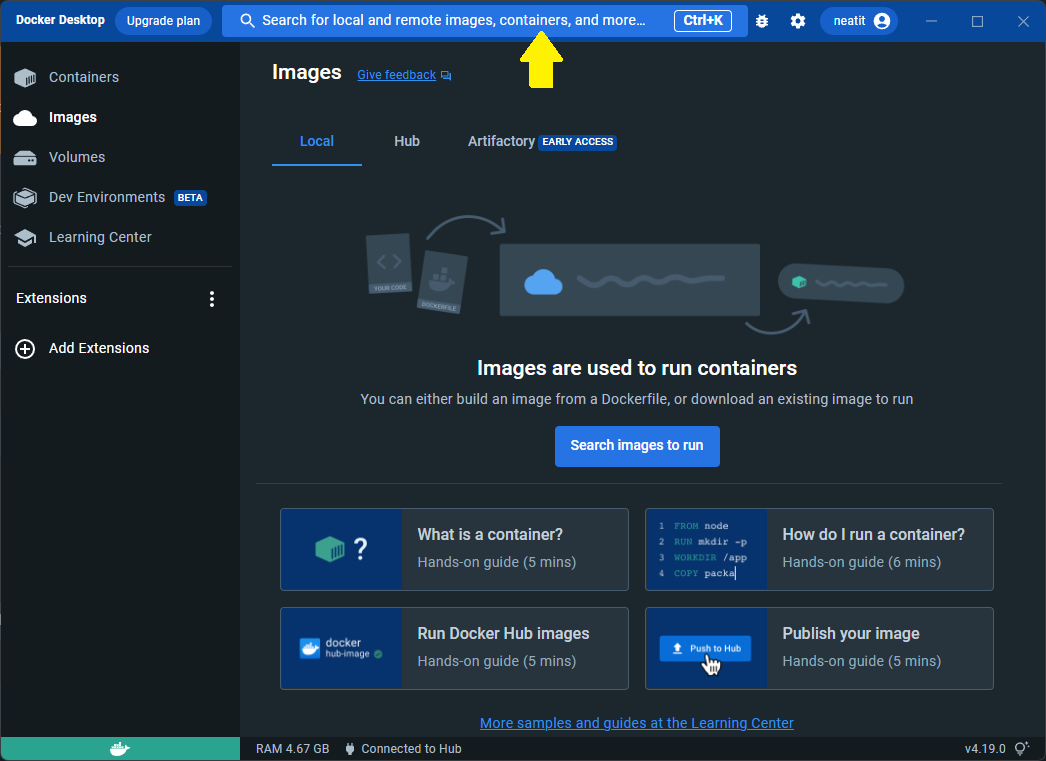The height and width of the screenshot is (761, 1046).
Task: Open More samples and guides link
Action: [636, 723]
